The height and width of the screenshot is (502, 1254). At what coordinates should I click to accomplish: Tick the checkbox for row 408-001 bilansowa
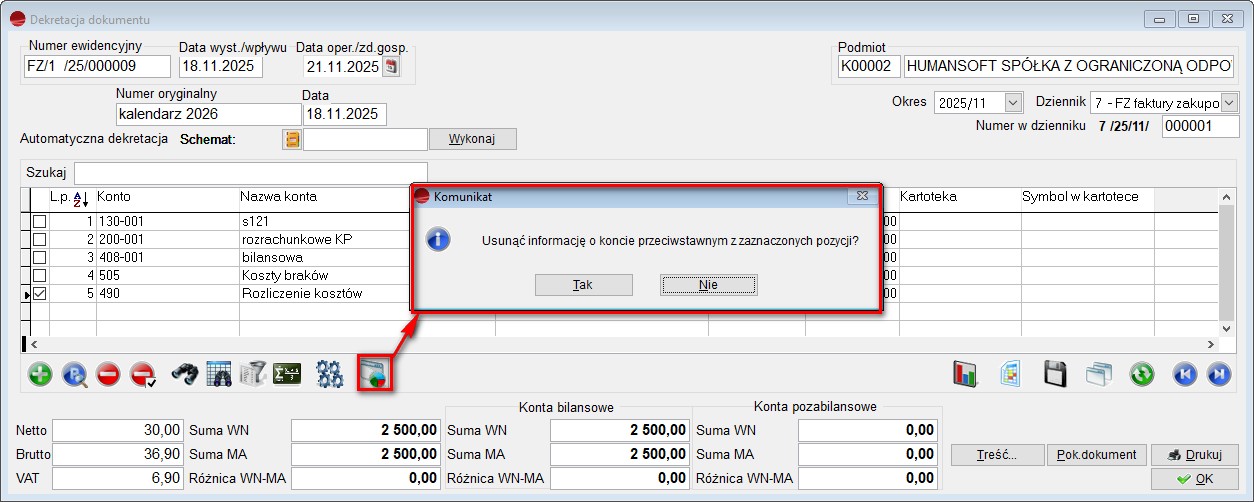pyautogui.click(x=40, y=258)
